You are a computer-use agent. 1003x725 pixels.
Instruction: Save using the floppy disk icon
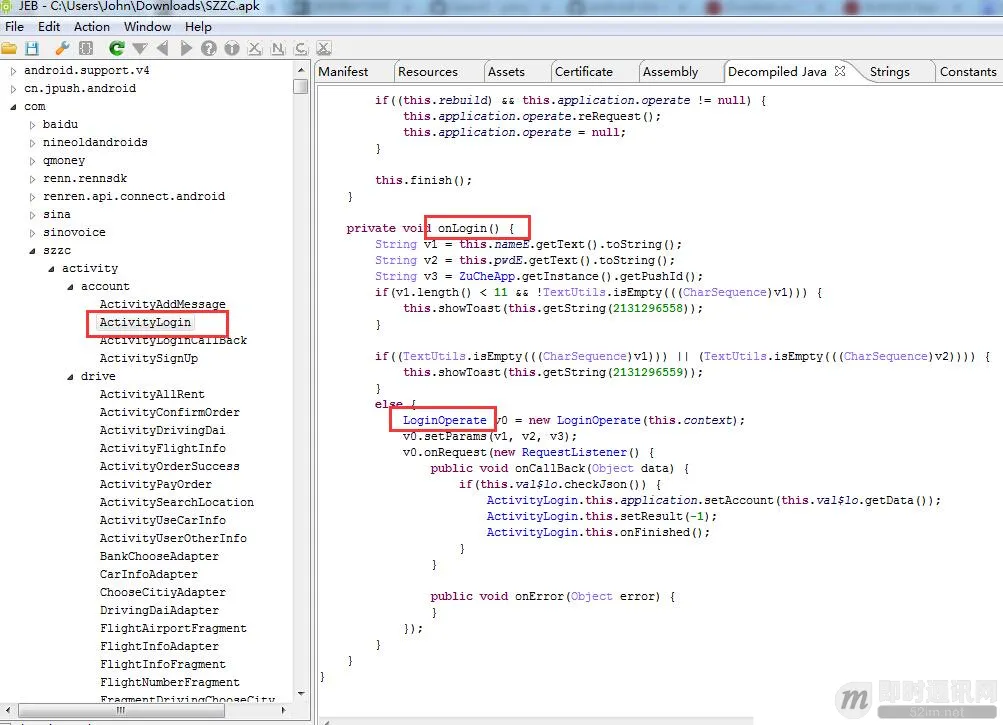32,48
